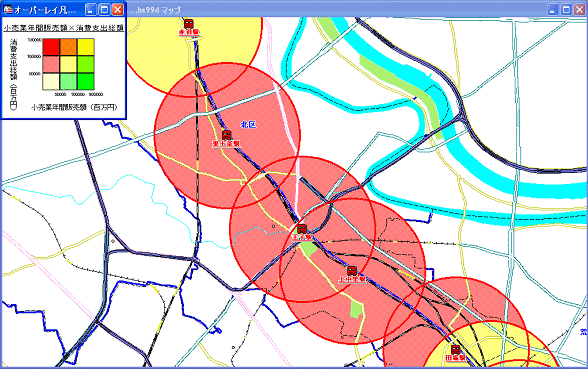Click the lime green middle-right legend swatch
588x369 pixels.
click(86, 64)
